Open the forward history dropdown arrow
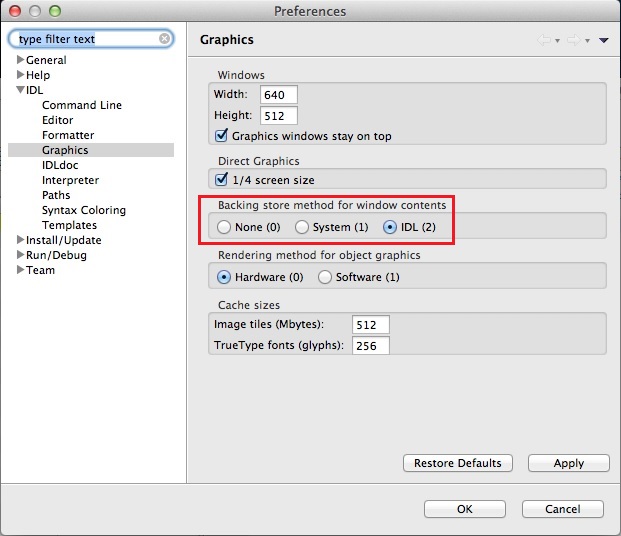 tap(587, 40)
